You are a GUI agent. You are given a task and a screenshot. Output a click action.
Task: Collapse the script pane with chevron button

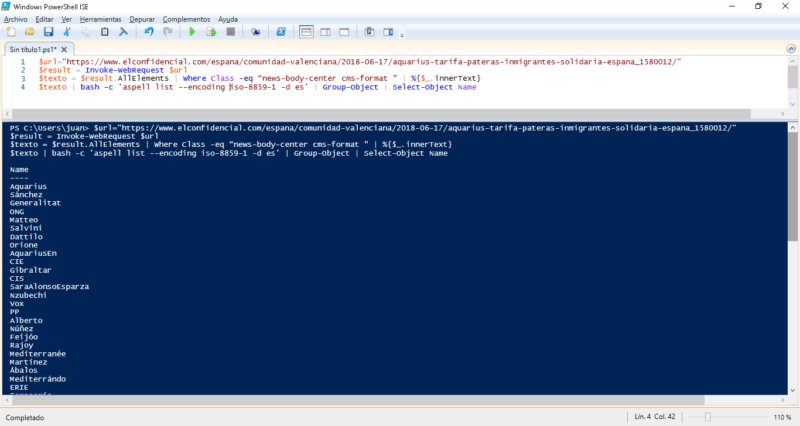[792, 48]
